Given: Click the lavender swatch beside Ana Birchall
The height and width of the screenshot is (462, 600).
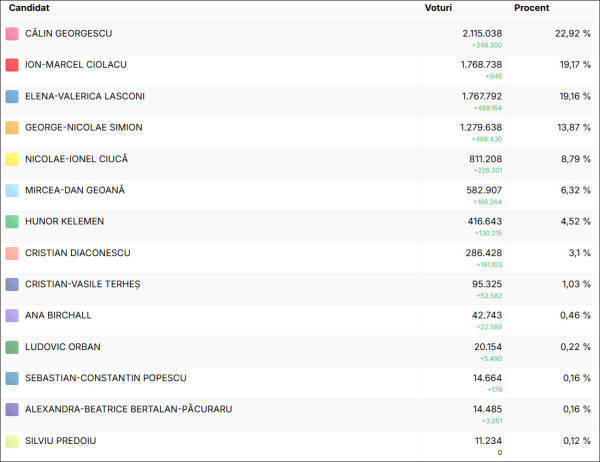Looking at the screenshot, I should (12, 315).
